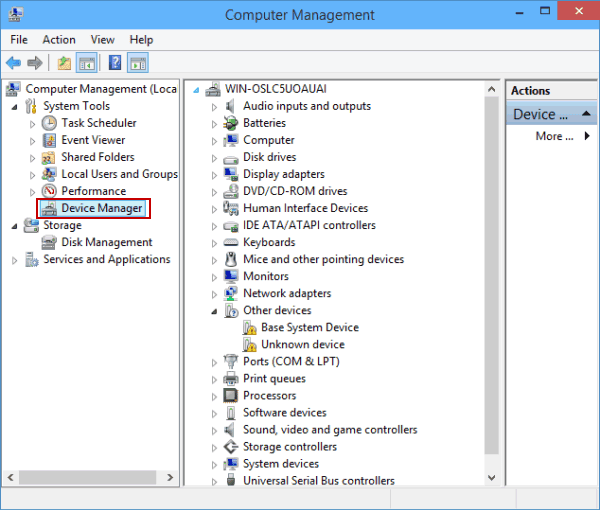Click the Unknown device warning icon
The width and height of the screenshot is (600, 510).
tap(249, 345)
